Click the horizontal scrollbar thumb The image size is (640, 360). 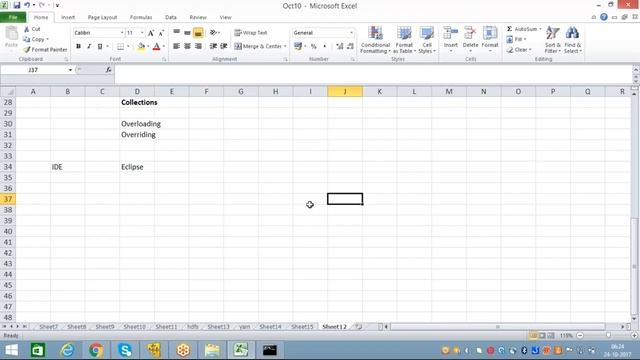point(498,327)
